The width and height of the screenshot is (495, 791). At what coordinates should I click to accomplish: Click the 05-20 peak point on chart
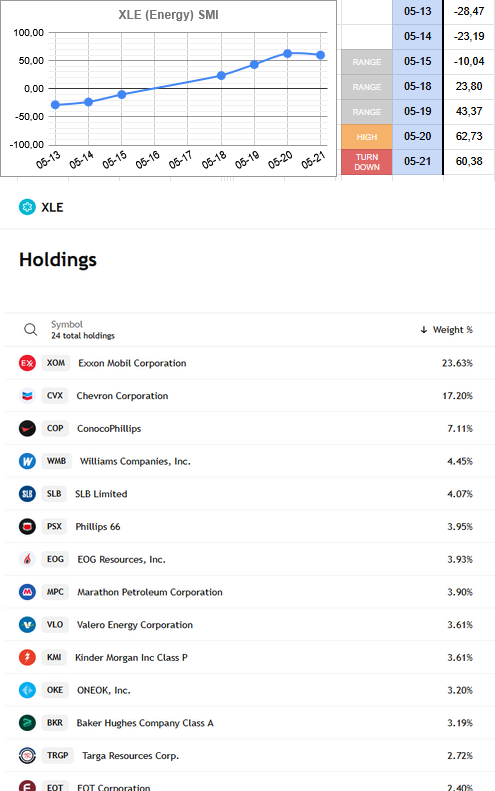287,53
